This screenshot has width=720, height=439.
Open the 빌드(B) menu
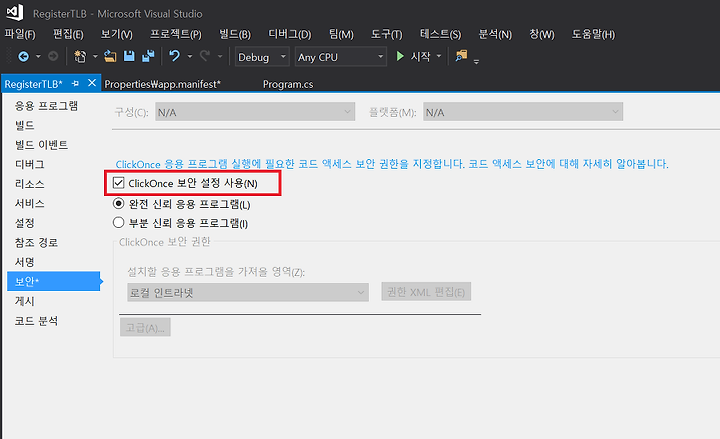235,34
